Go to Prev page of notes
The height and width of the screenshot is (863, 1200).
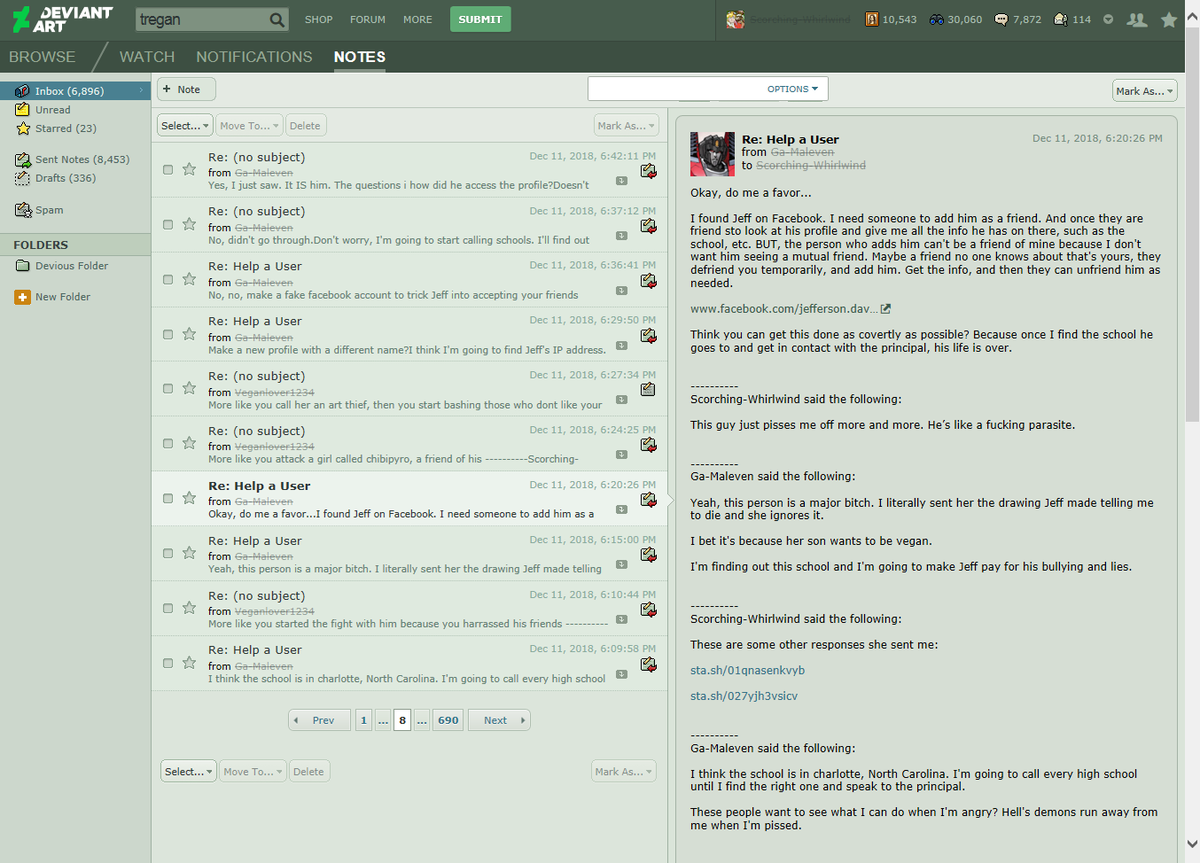pos(319,720)
